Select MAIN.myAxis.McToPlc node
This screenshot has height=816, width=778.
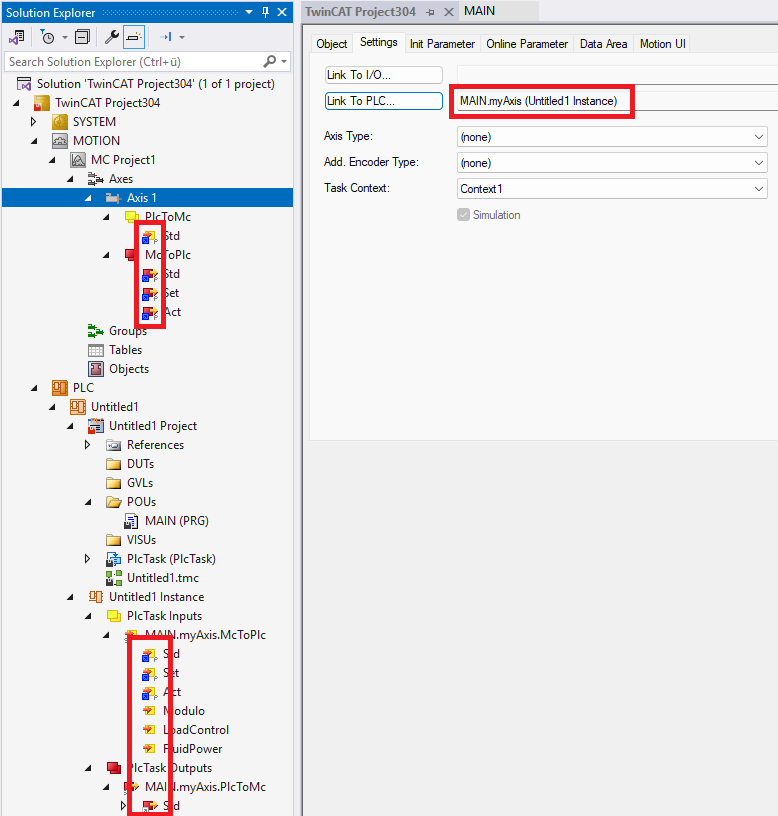coord(205,635)
